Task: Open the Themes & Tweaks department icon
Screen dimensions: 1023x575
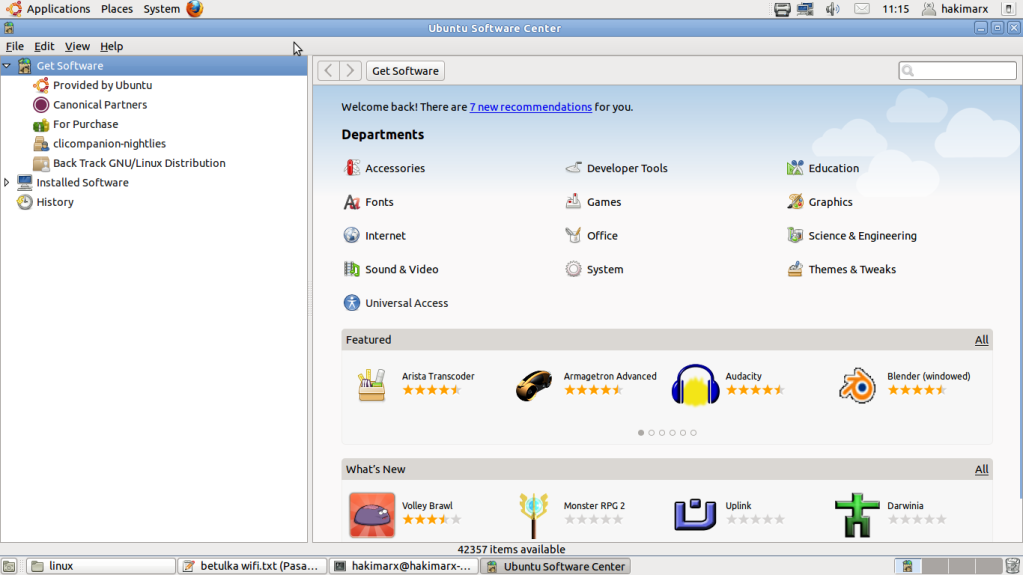Action: click(795, 269)
